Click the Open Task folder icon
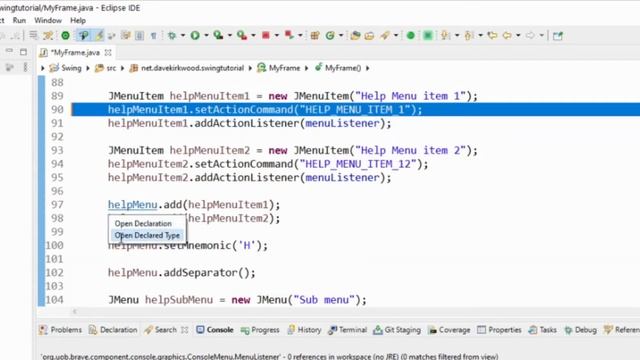The width and height of the screenshot is (640, 360). coord(369,36)
